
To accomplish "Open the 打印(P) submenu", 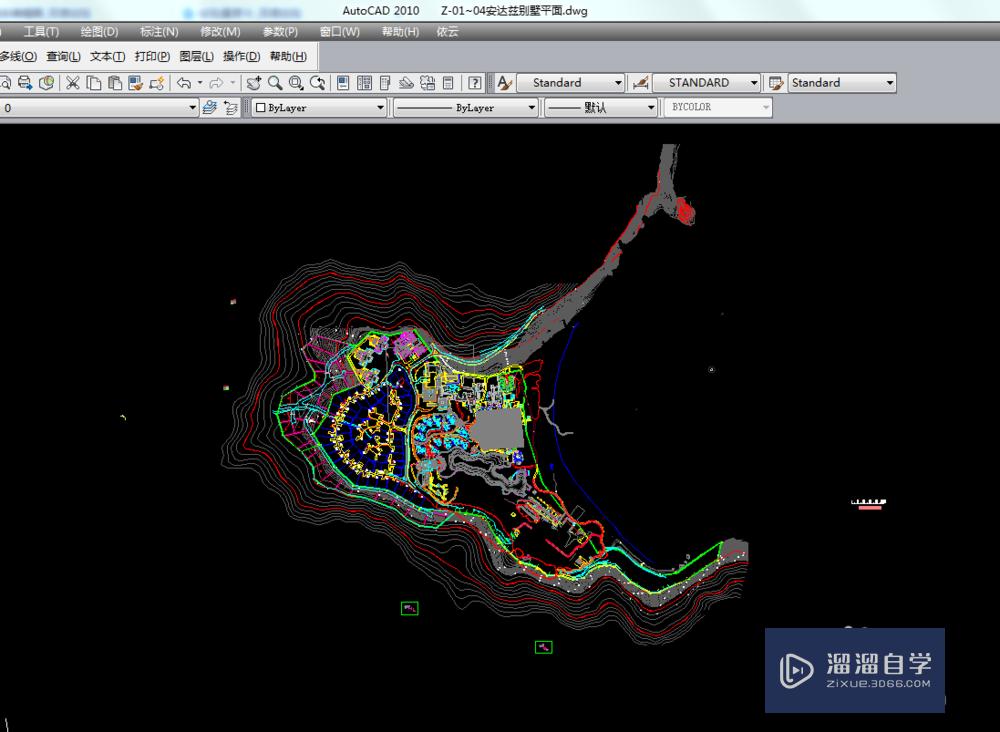I will pyautogui.click(x=152, y=57).
